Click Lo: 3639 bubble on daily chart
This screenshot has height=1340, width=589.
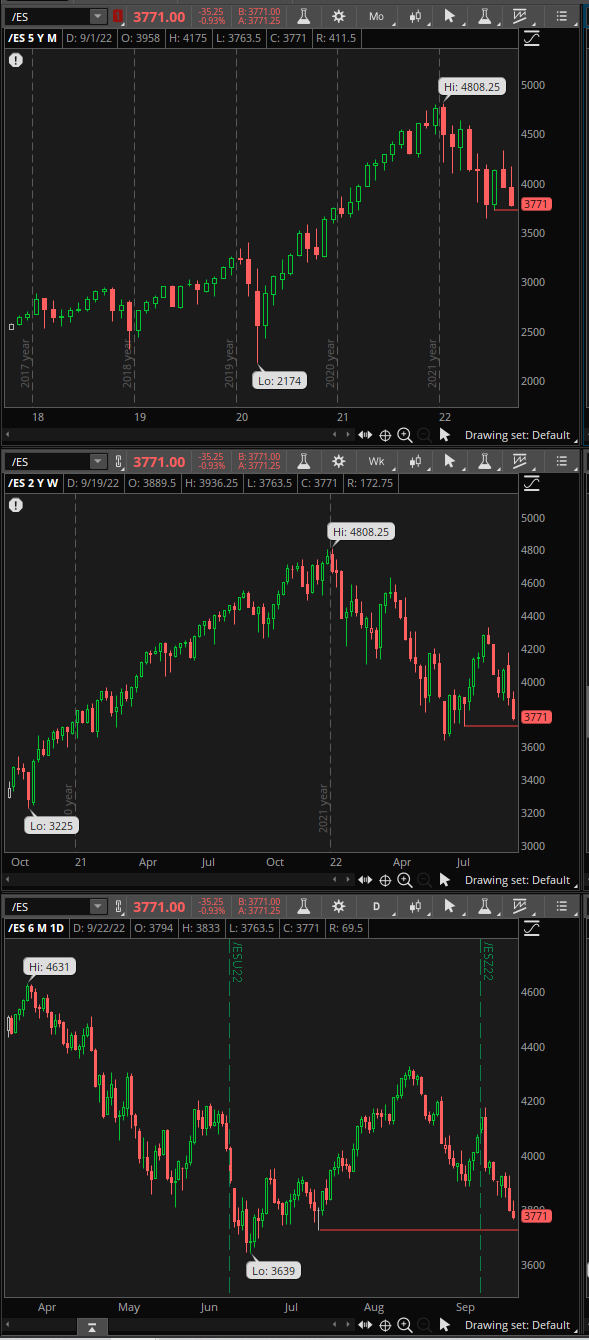[x=274, y=1270]
